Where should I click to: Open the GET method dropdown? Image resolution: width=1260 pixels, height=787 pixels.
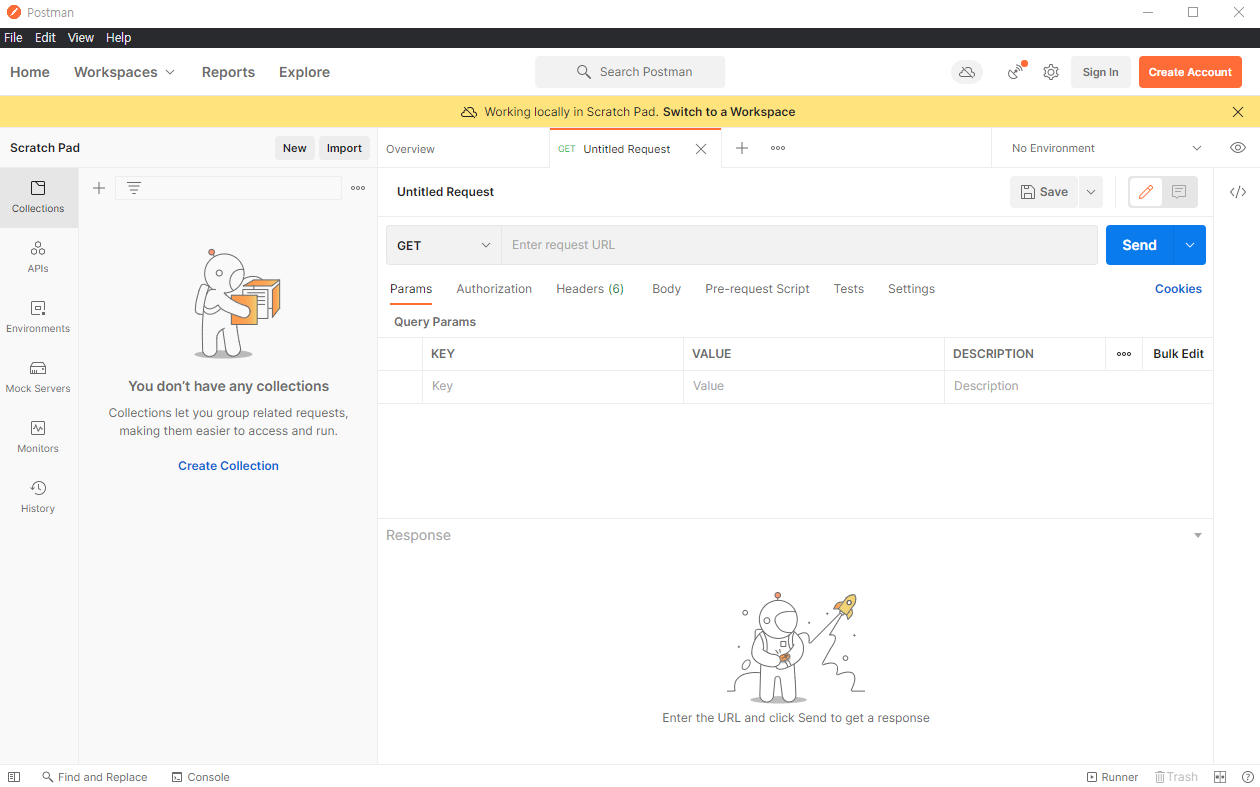(443, 245)
